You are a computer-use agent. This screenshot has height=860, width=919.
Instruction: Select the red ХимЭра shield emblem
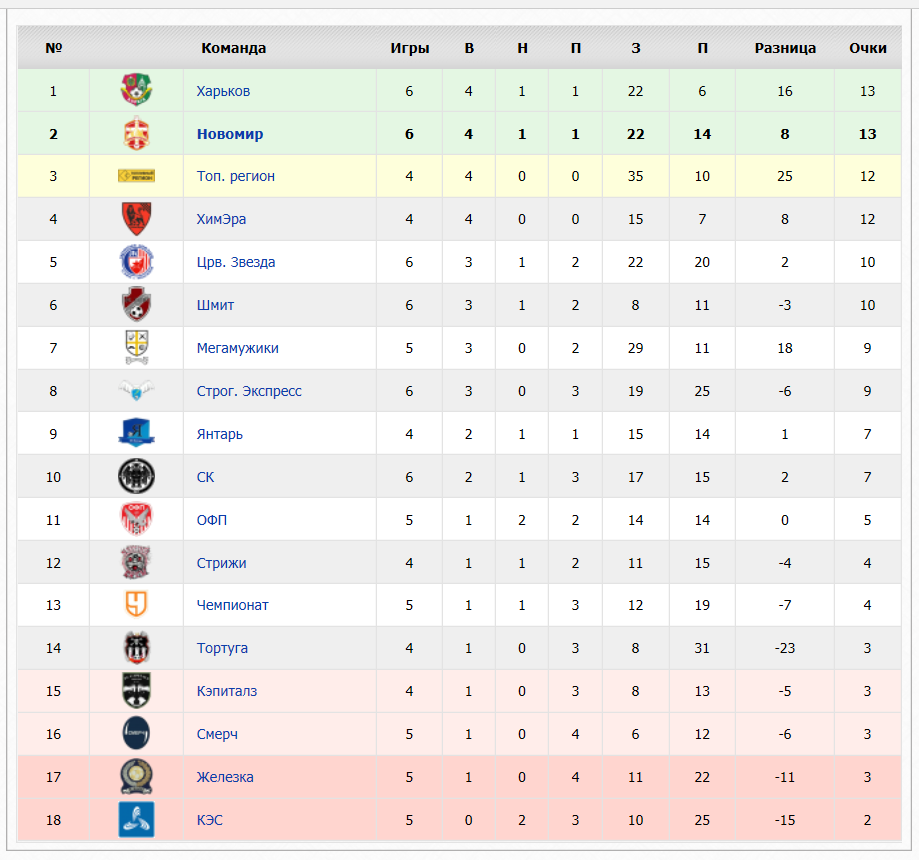pyautogui.click(x=136, y=219)
